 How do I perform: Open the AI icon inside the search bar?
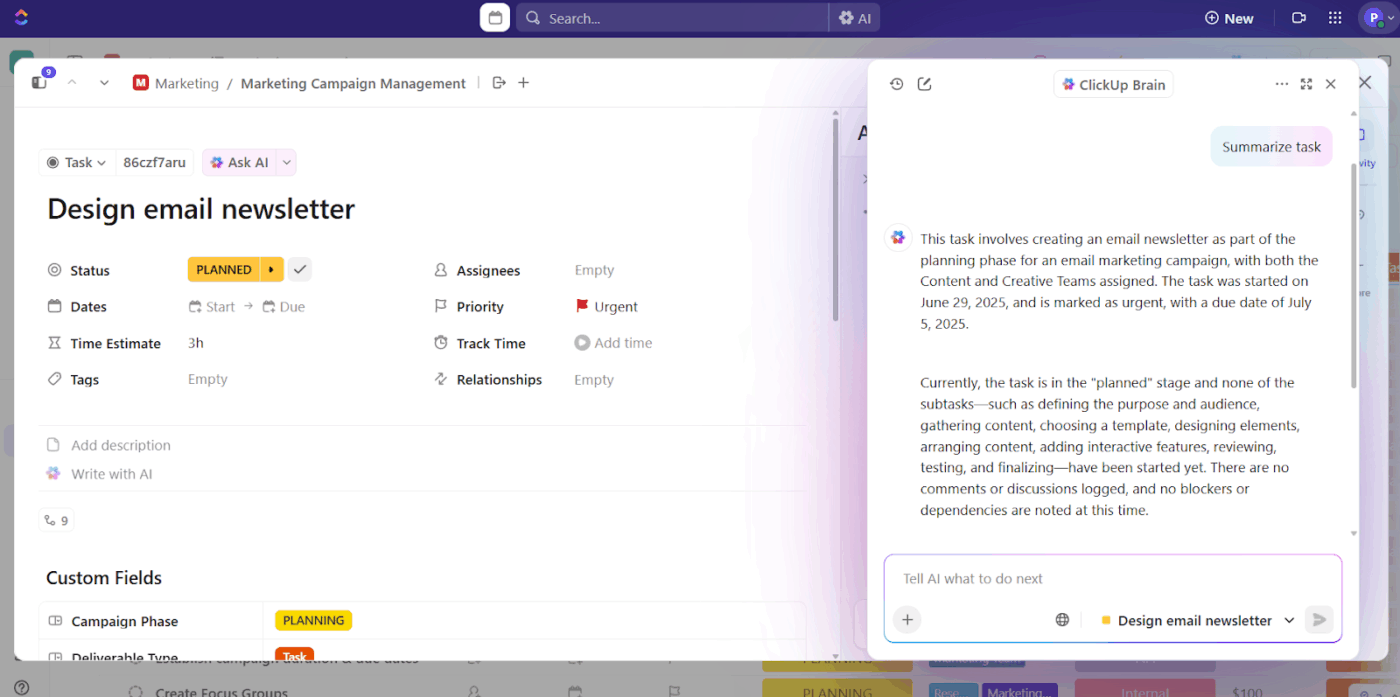point(855,17)
